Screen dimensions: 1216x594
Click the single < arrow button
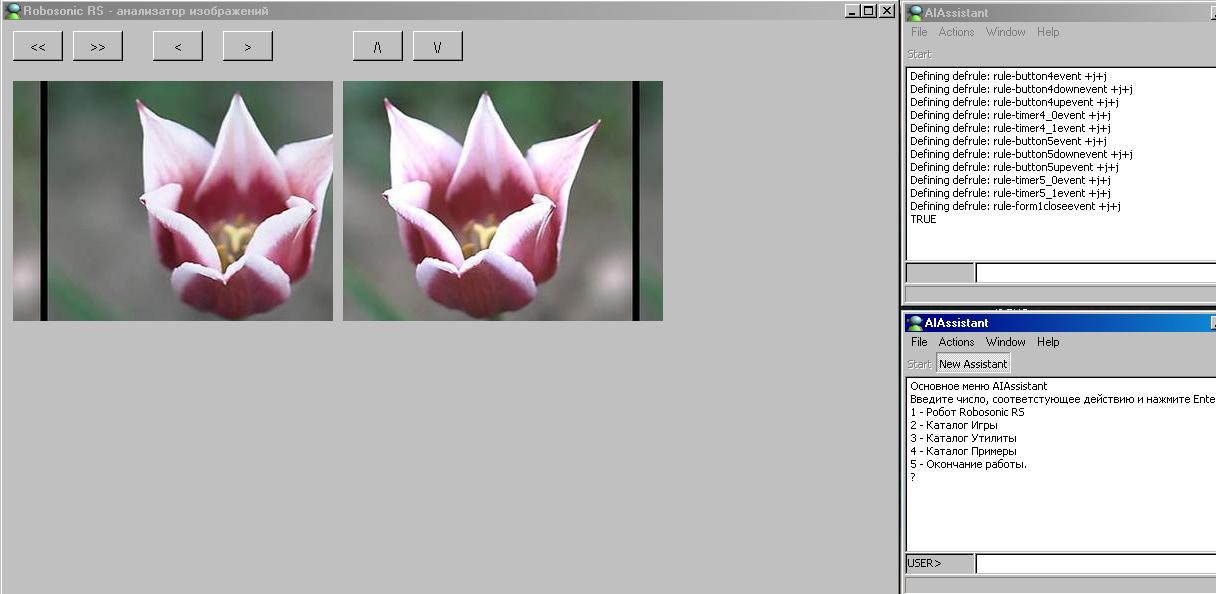tap(178, 46)
